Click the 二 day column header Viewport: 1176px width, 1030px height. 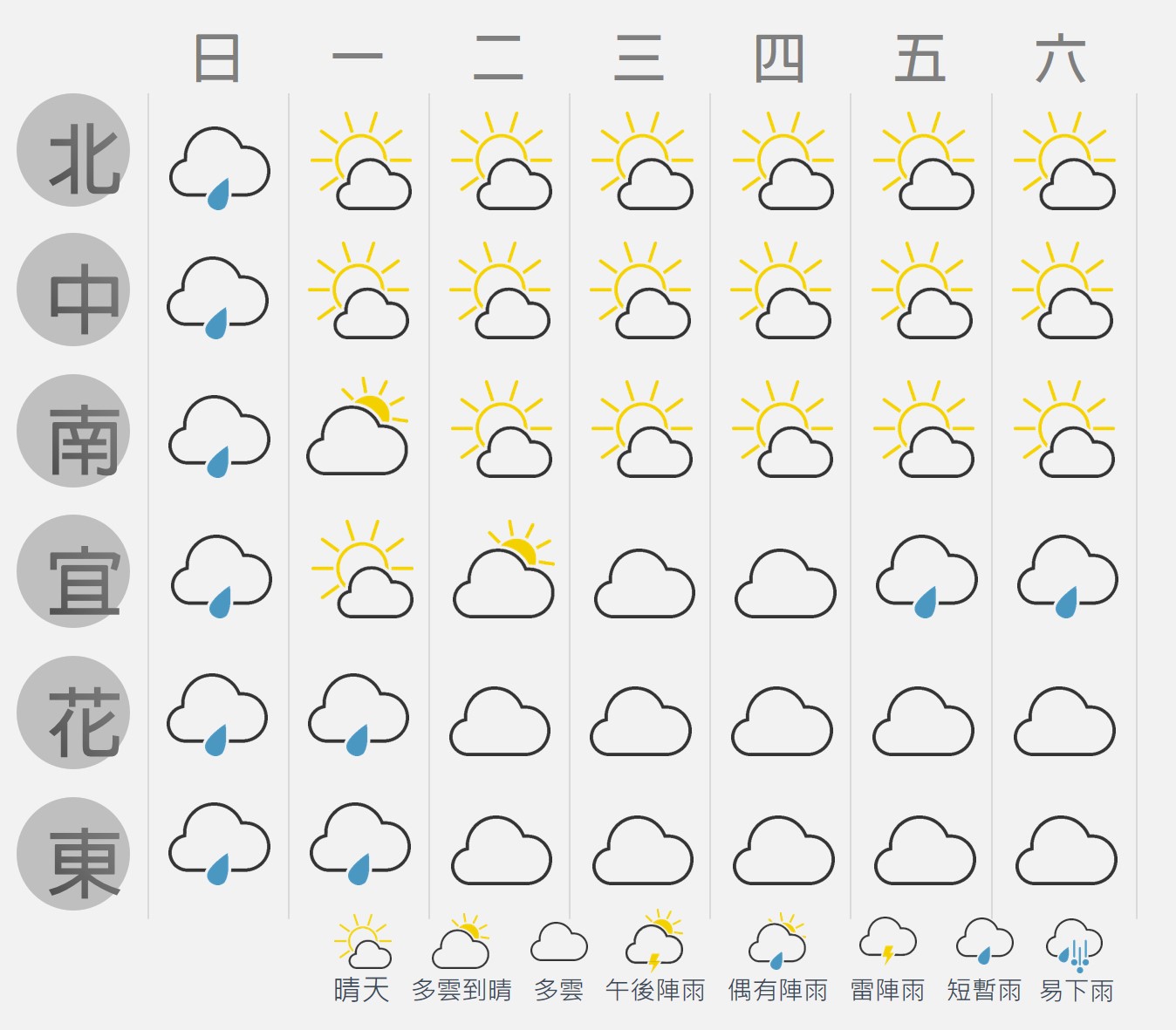[498, 58]
